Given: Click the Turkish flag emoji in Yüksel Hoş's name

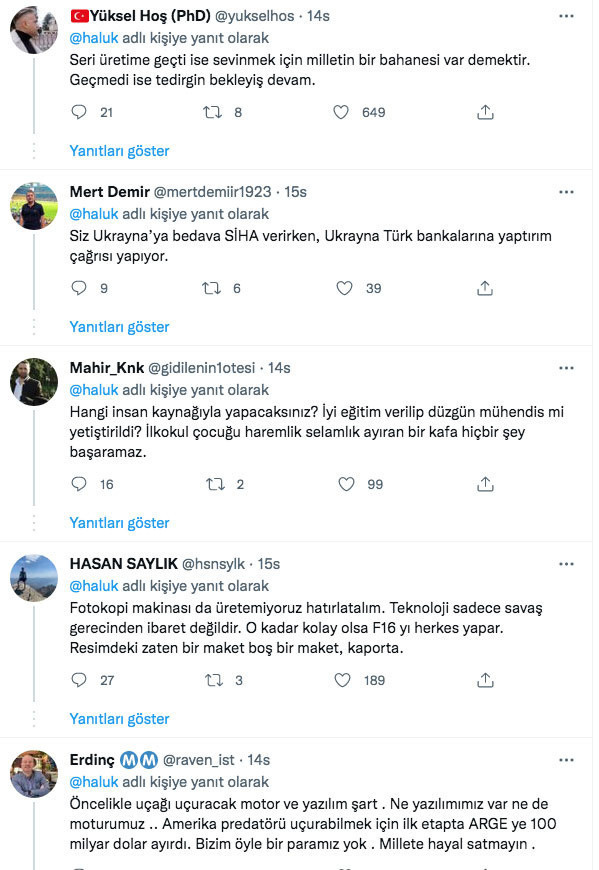Looking at the screenshot, I should [76, 13].
